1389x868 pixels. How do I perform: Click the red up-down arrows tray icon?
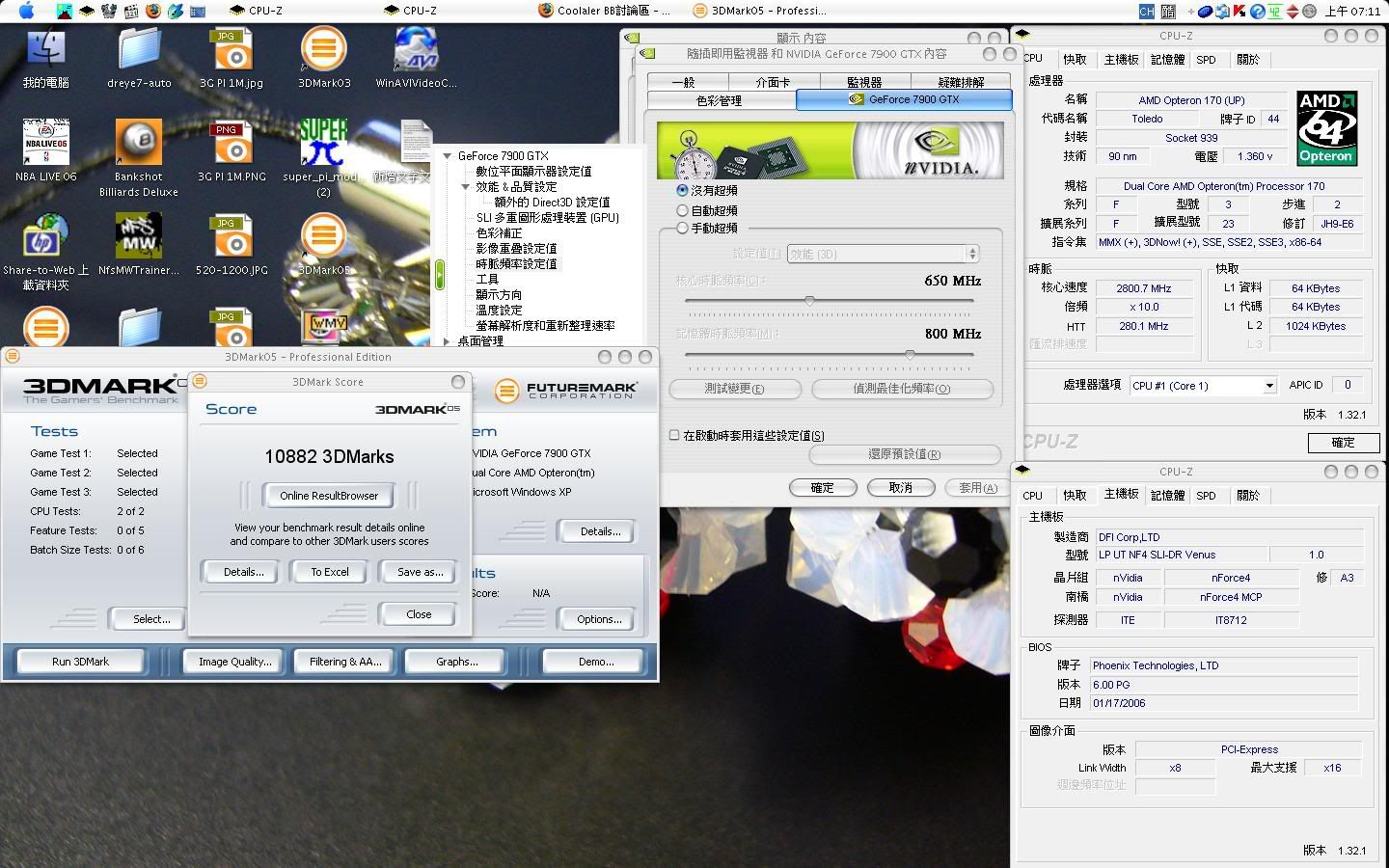point(1292,12)
